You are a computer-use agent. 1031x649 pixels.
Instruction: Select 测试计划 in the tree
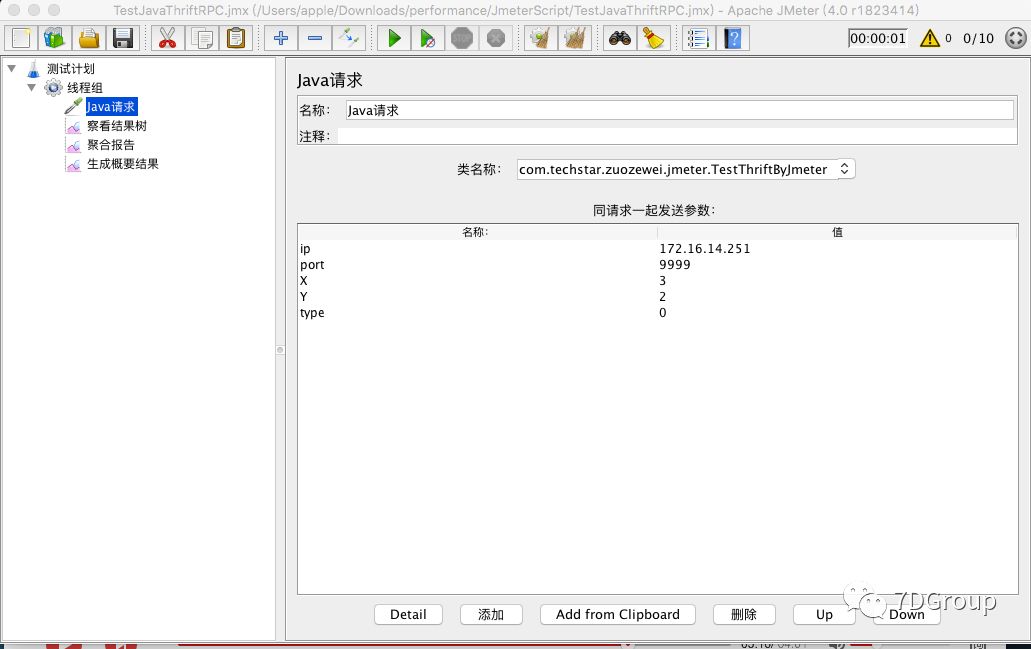pos(70,68)
